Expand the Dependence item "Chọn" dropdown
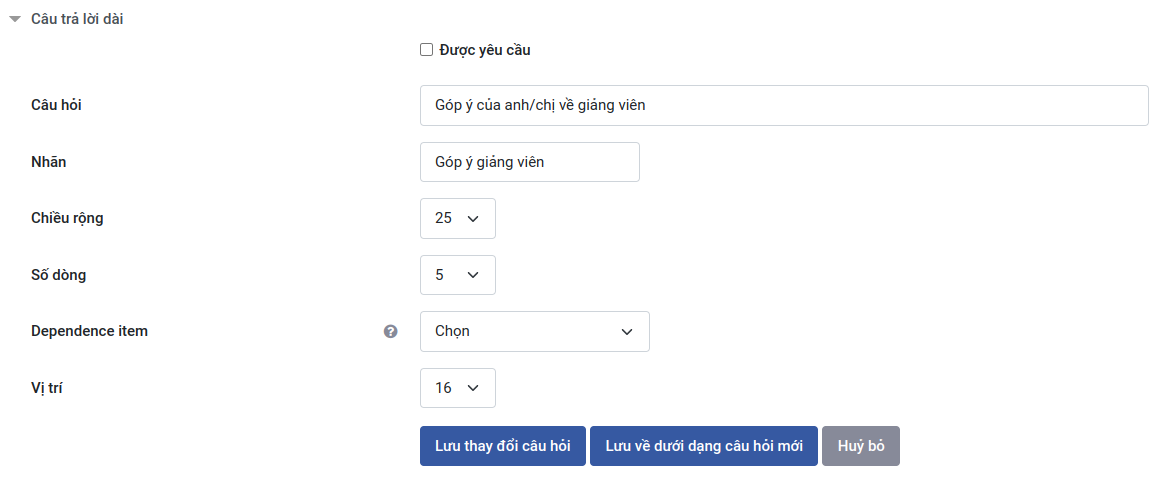 coord(534,332)
